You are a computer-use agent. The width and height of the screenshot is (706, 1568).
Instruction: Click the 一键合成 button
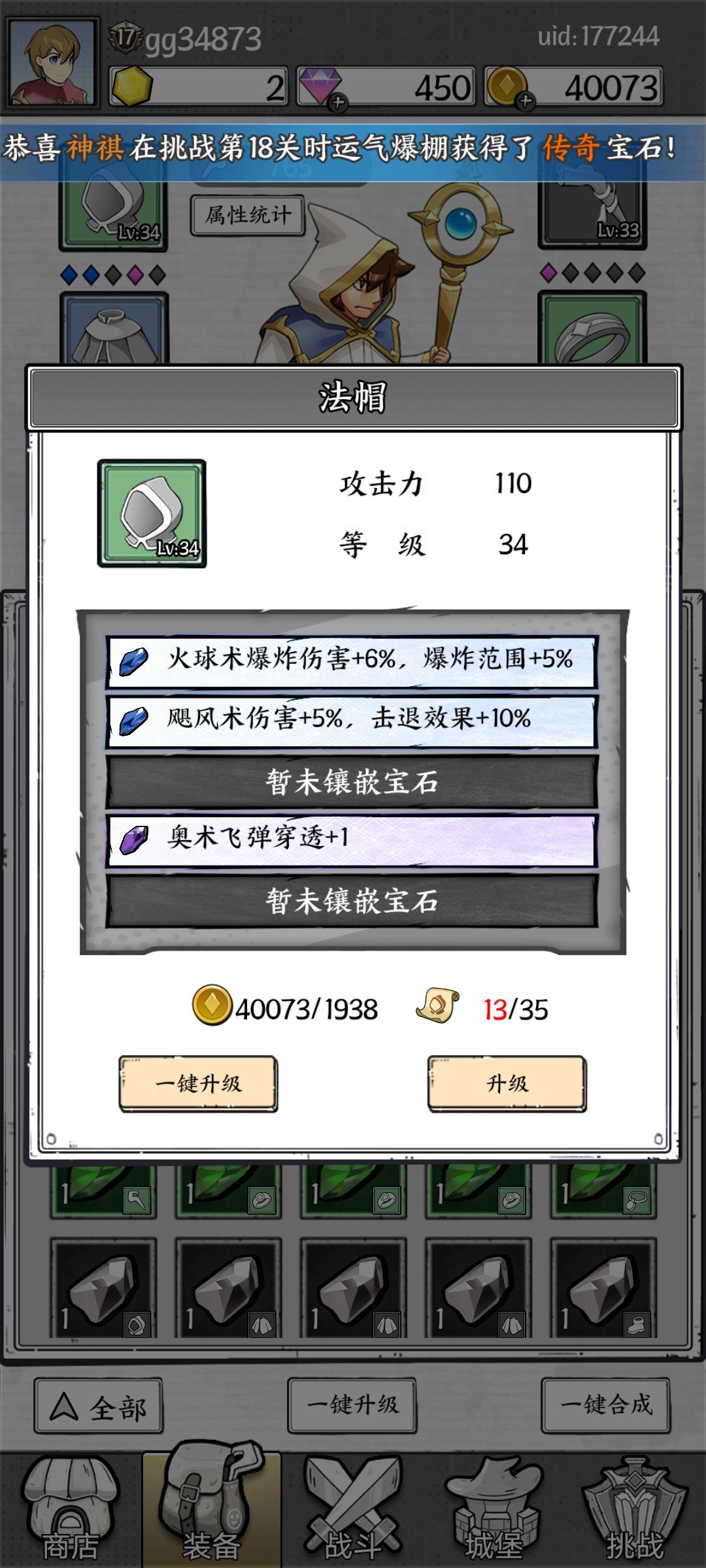[606, 1405]
